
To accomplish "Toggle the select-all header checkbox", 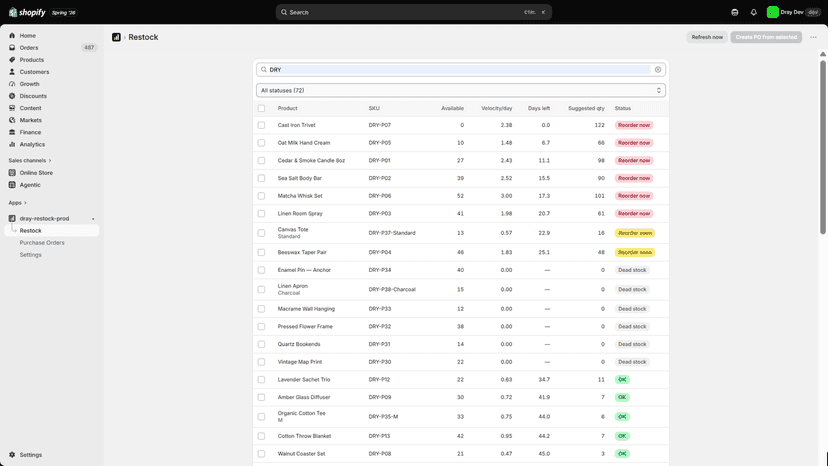I will 261,108.
